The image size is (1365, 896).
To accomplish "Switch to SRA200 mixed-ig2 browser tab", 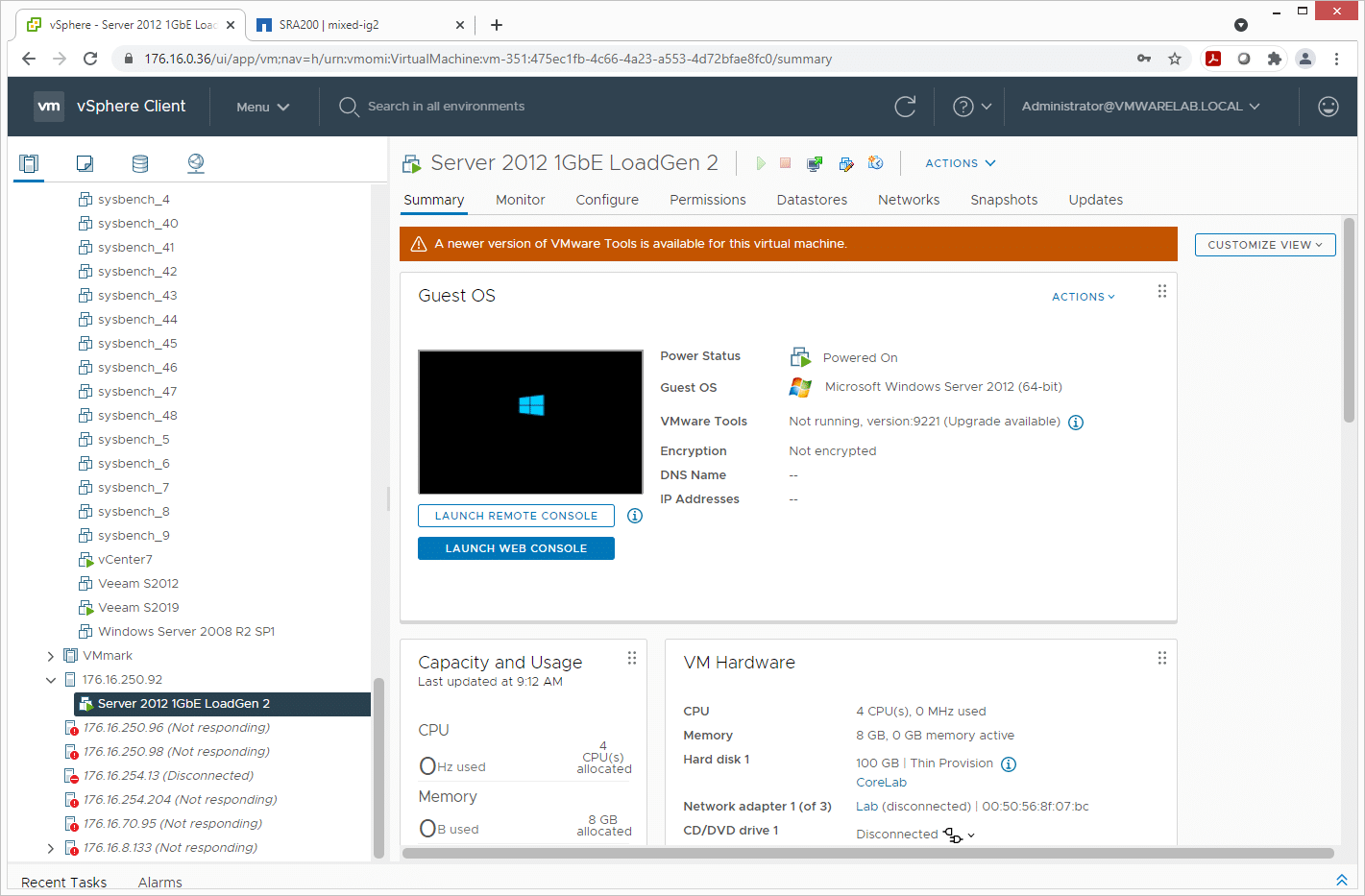I will [360, 25].
